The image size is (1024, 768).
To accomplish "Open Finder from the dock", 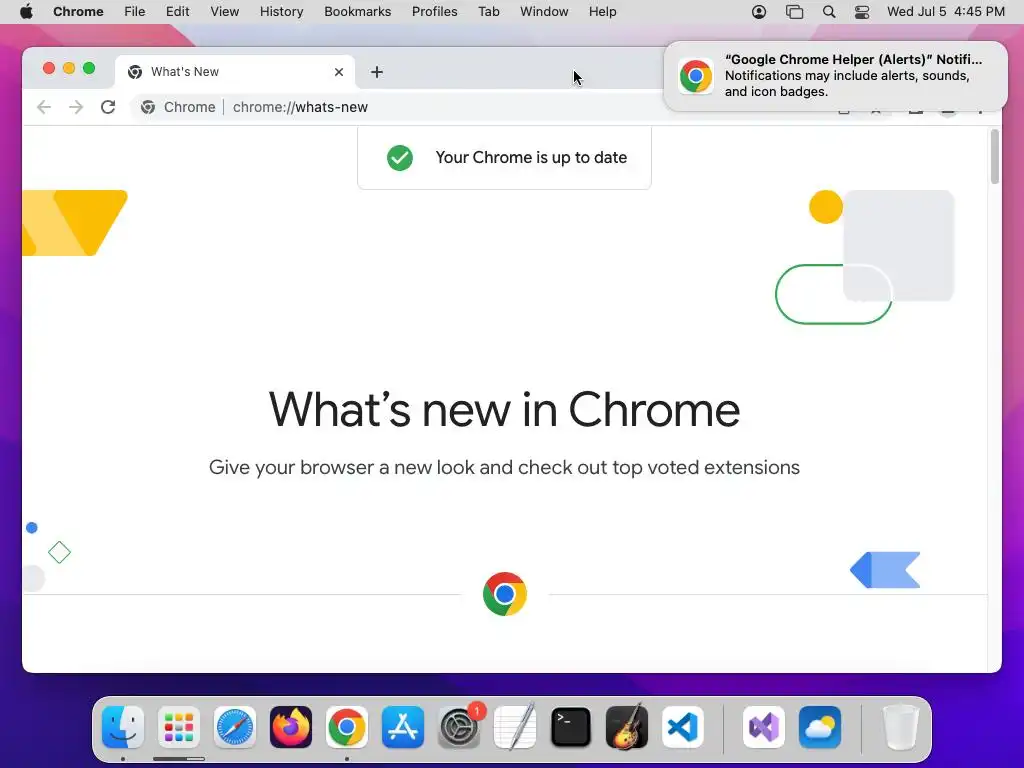I will coord(123,727).
